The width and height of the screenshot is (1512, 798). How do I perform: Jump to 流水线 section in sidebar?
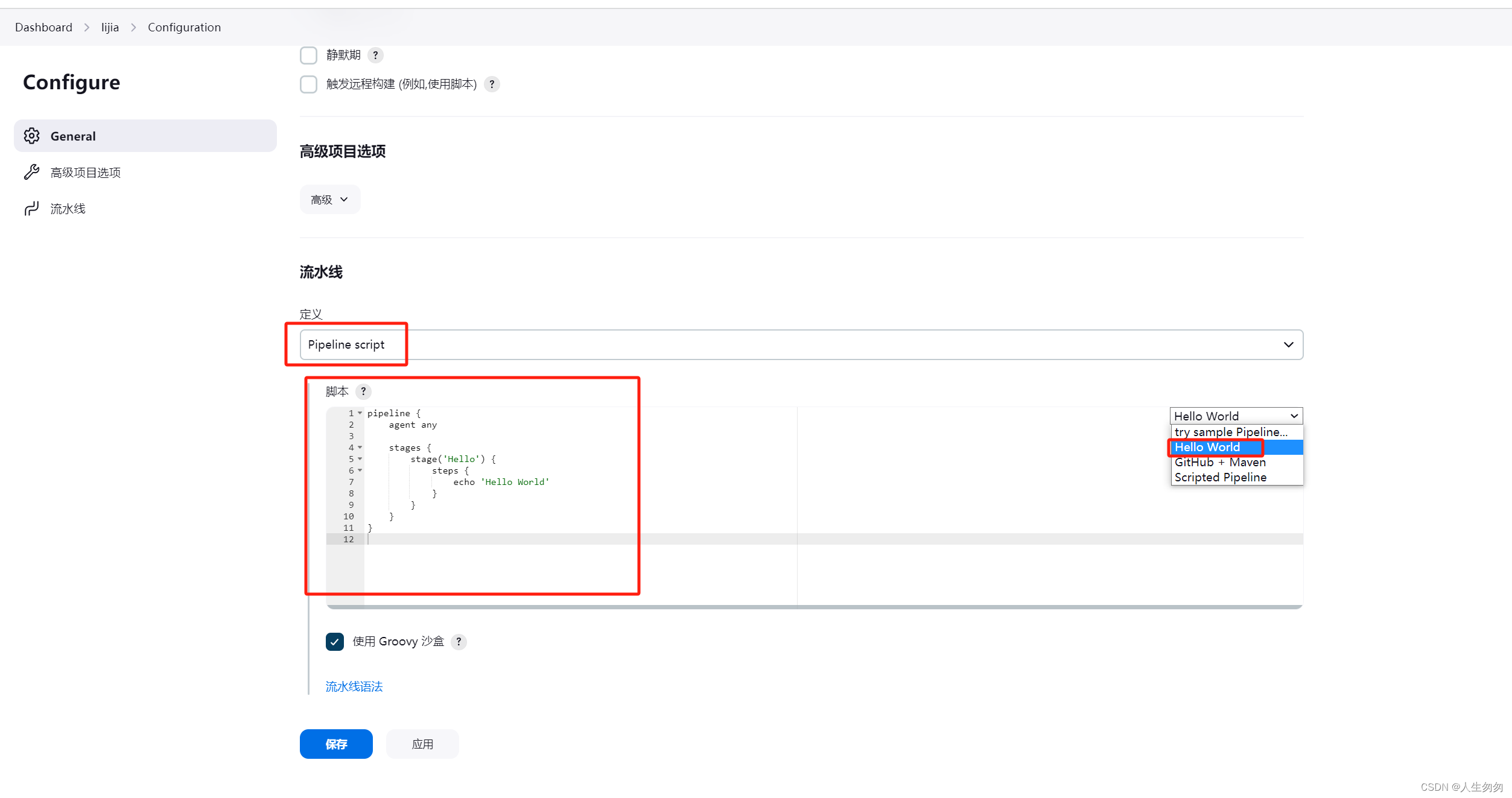click(x=145, y=209)
